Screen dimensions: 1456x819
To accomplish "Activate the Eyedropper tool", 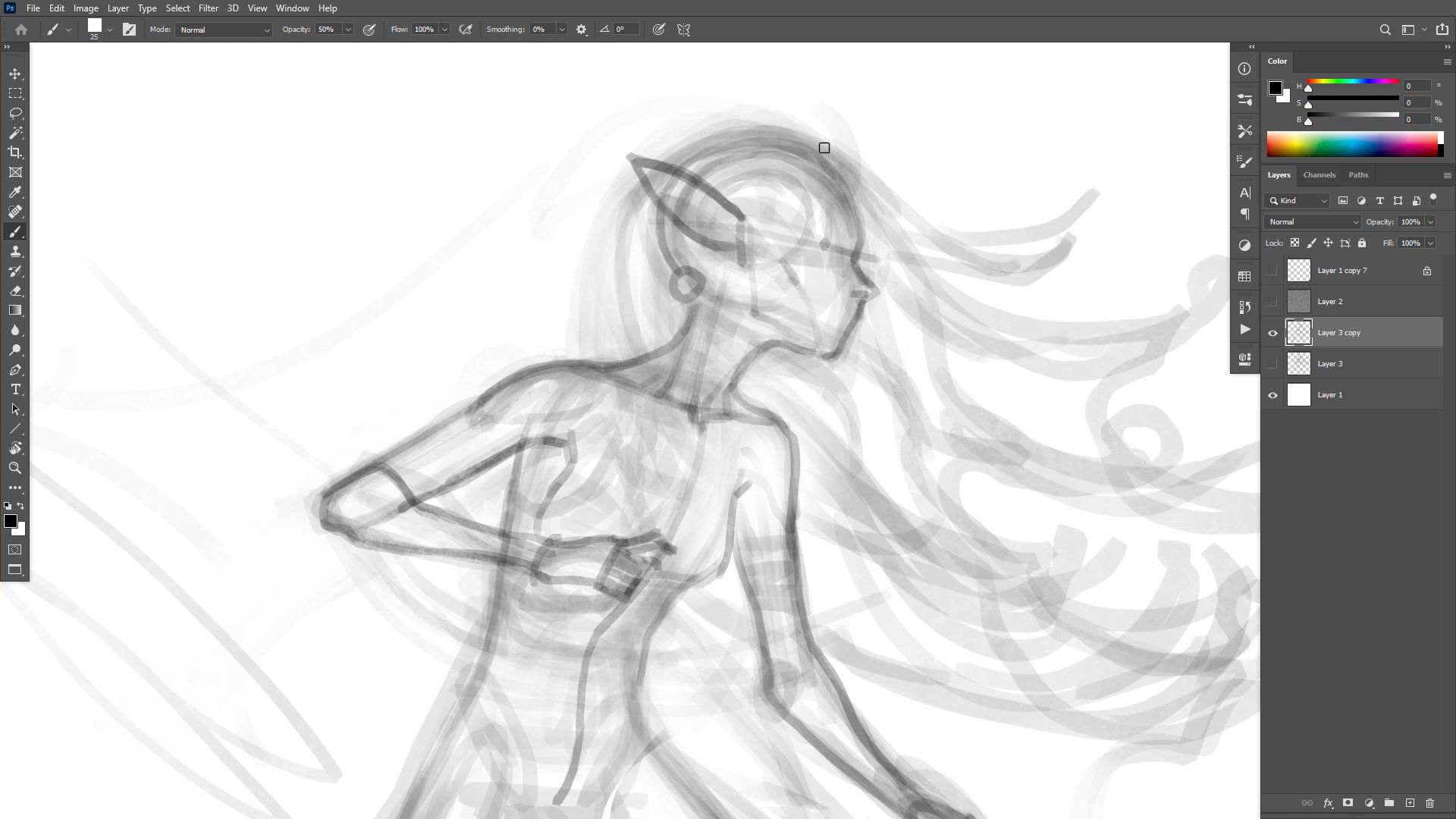I will tap(15, 192).
